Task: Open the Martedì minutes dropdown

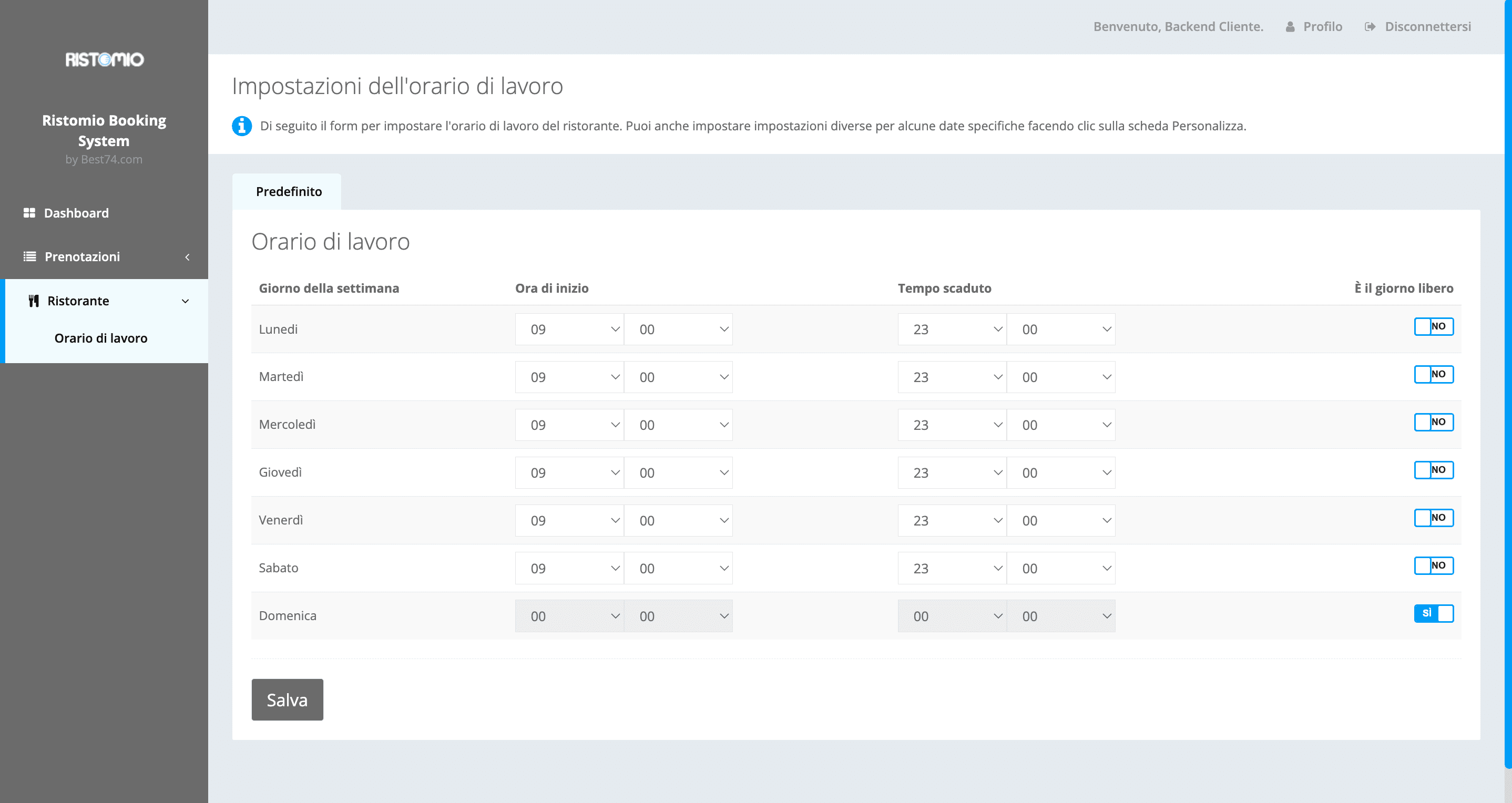Action: (679, 377)
